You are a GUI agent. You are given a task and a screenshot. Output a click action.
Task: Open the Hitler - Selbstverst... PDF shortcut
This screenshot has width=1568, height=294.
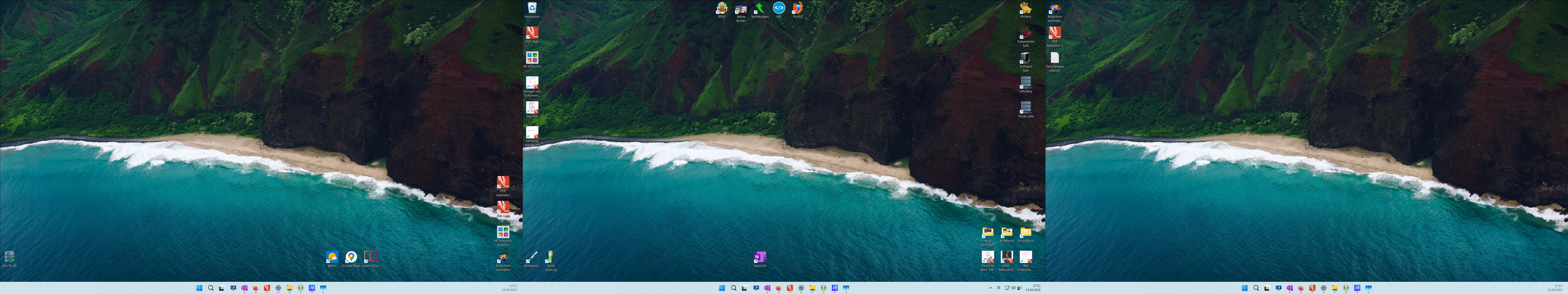tap(1006, 261)
